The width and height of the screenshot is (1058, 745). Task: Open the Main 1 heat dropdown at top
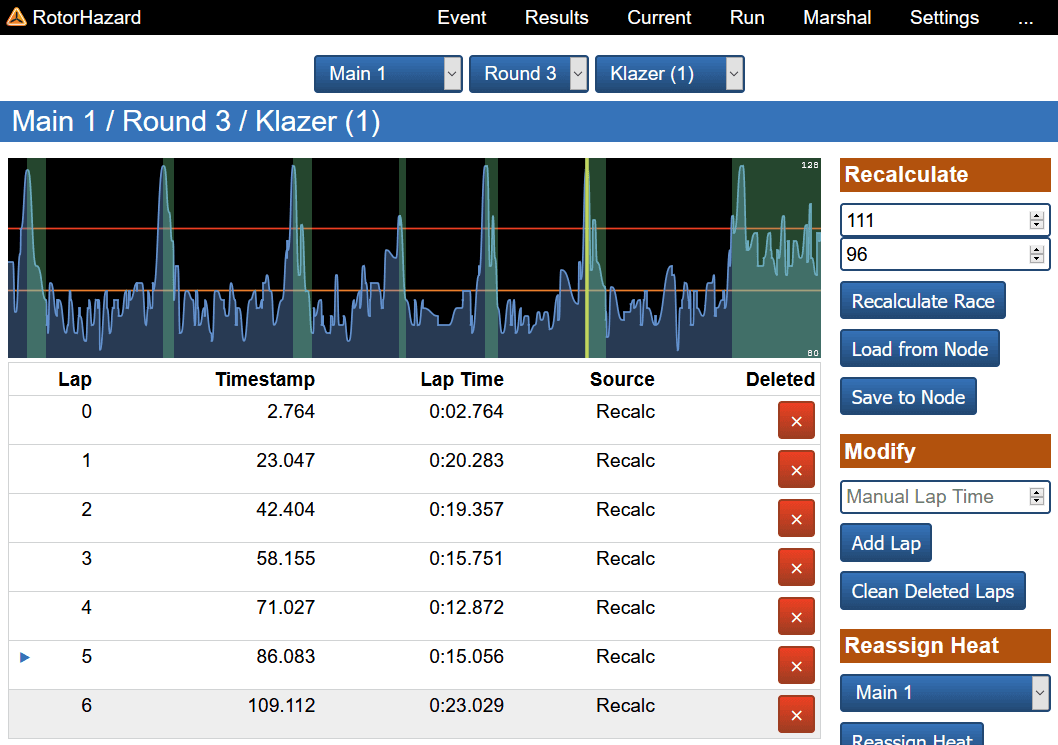(388, 74)
